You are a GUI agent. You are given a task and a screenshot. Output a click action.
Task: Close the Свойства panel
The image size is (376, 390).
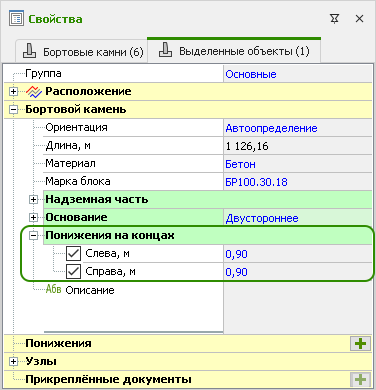point(359,19)
